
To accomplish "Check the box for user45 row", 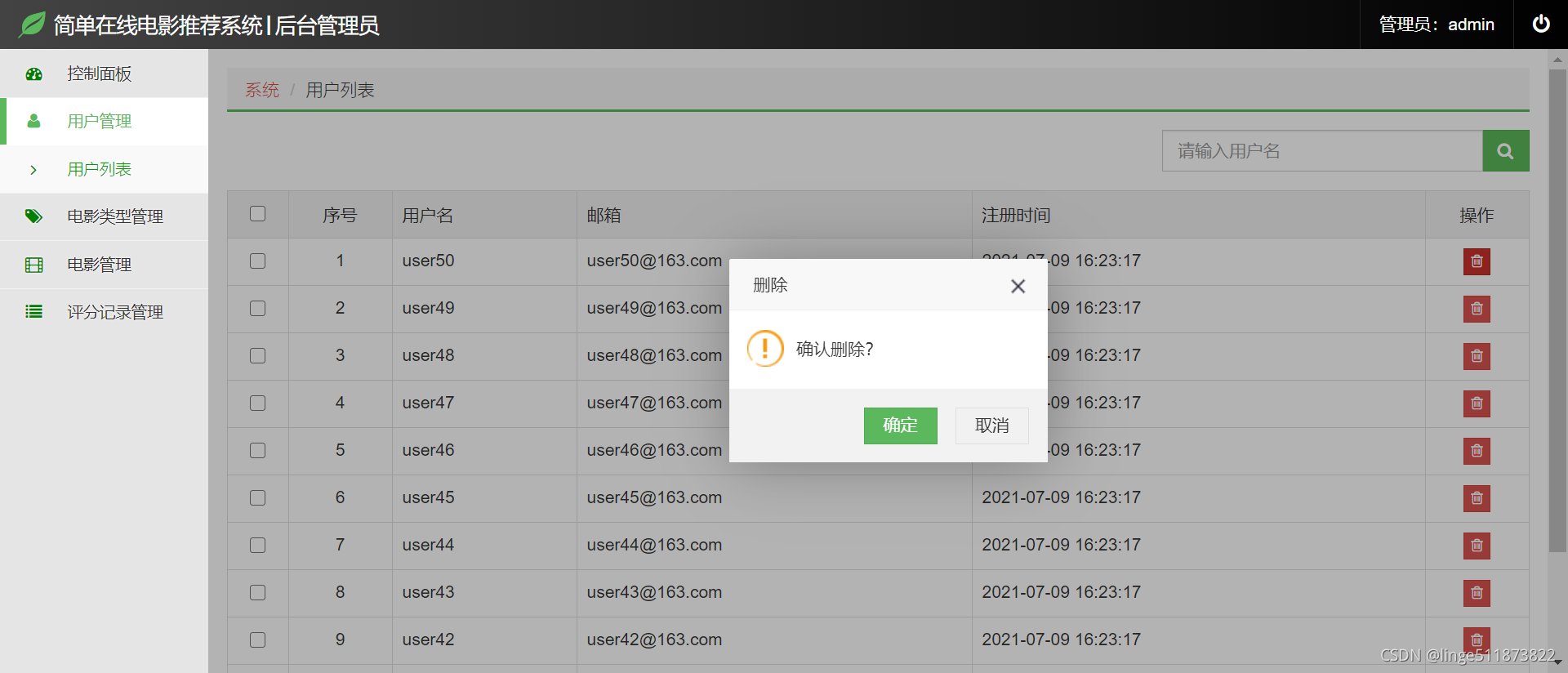I will tap(258, 497).
